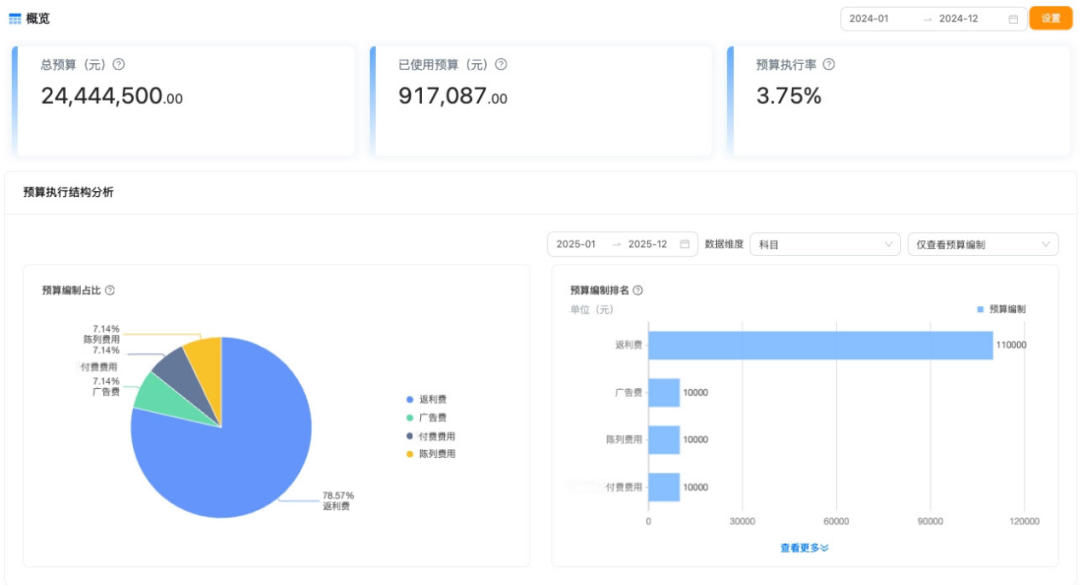
Task: Click help icon beside 预算编制排名
Action: [x=638, y=290]
